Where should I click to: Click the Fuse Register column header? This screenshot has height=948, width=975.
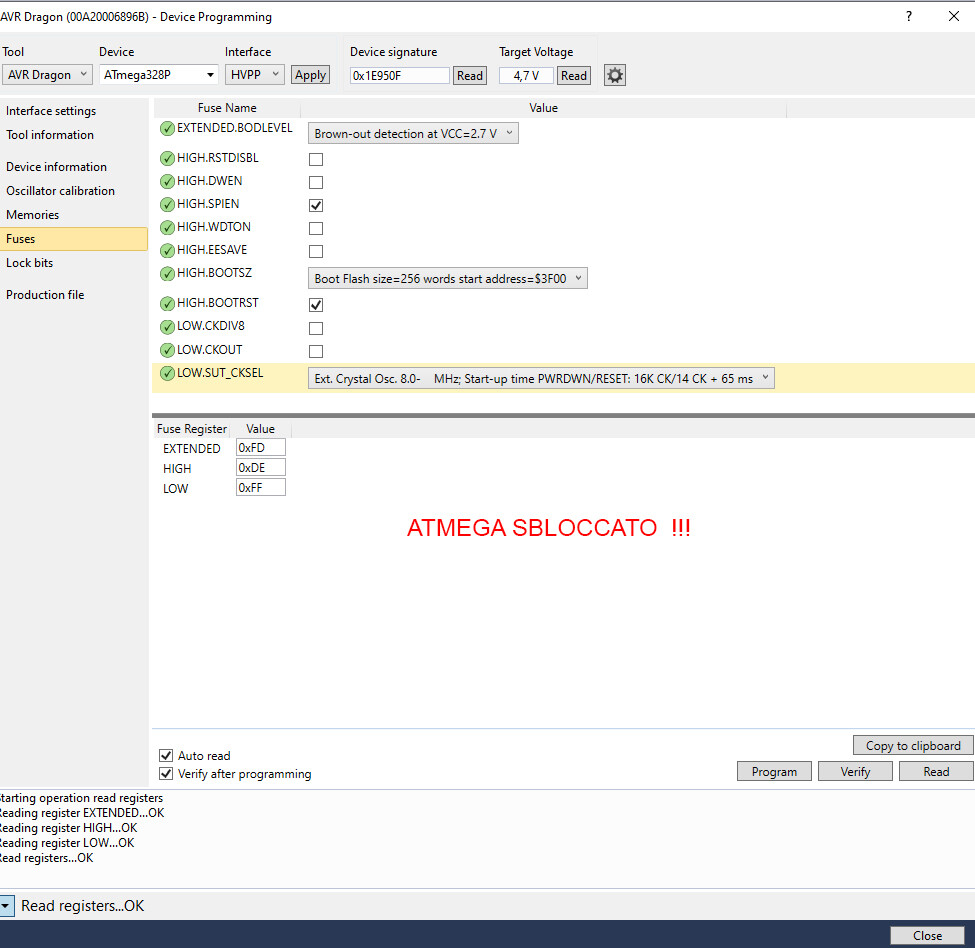pos(192,429)
